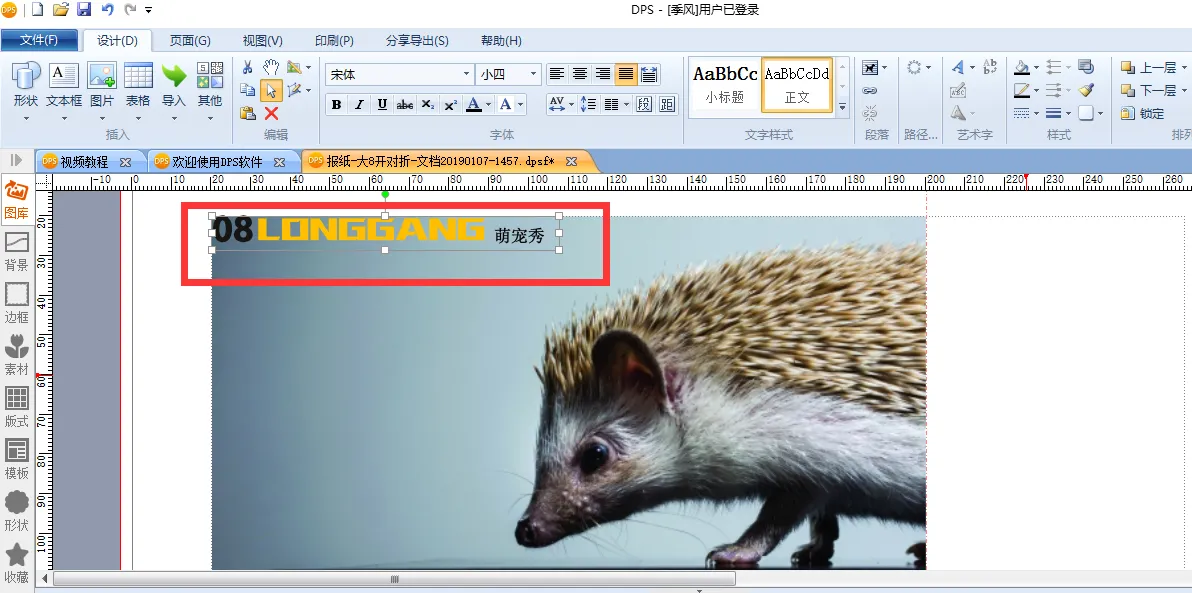The image size is (1192, 593).
Task: Open the 小四 font size dropdown
Action: (534, 74)
